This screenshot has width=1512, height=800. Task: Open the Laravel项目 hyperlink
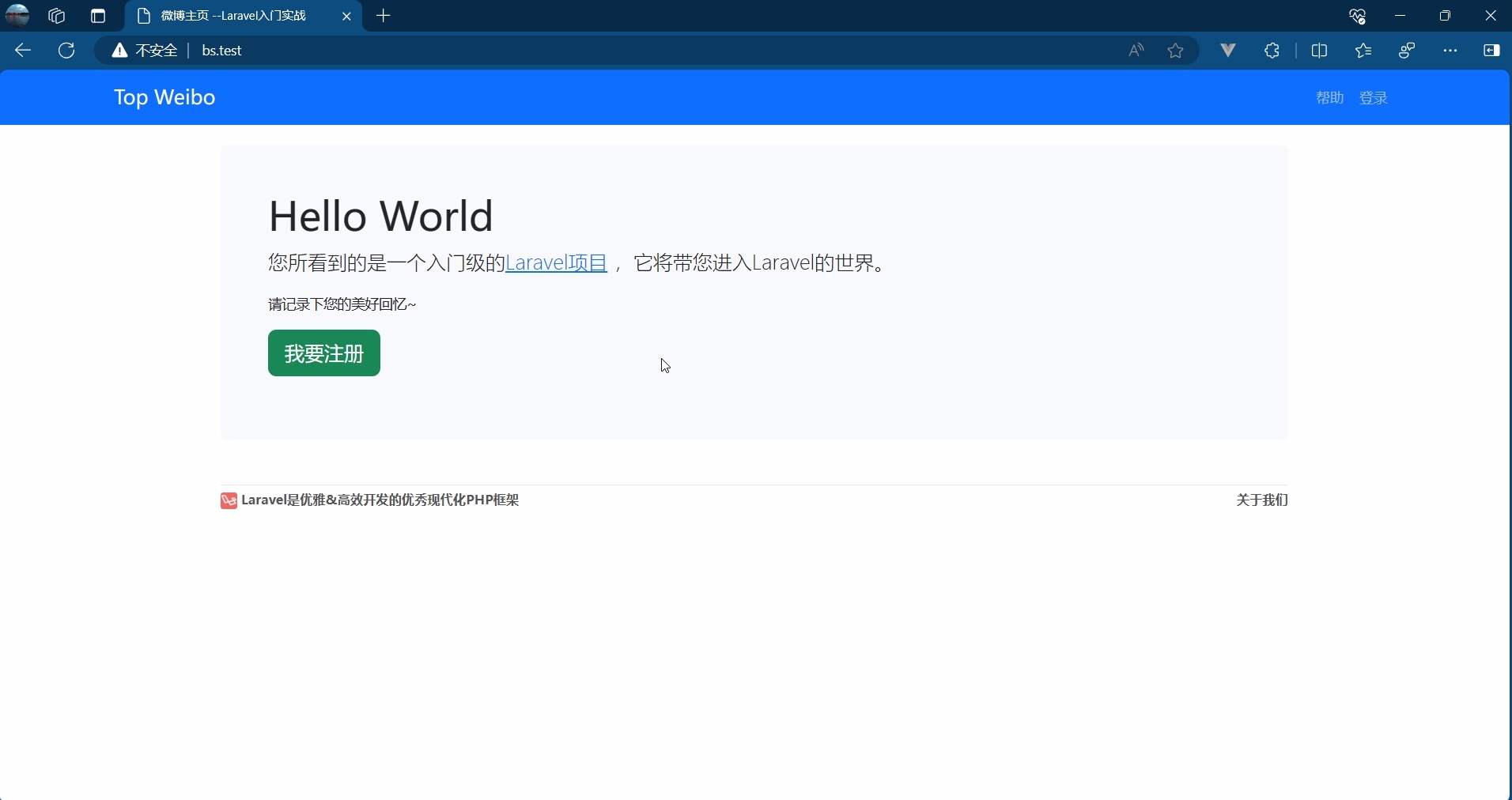(557, 264)
